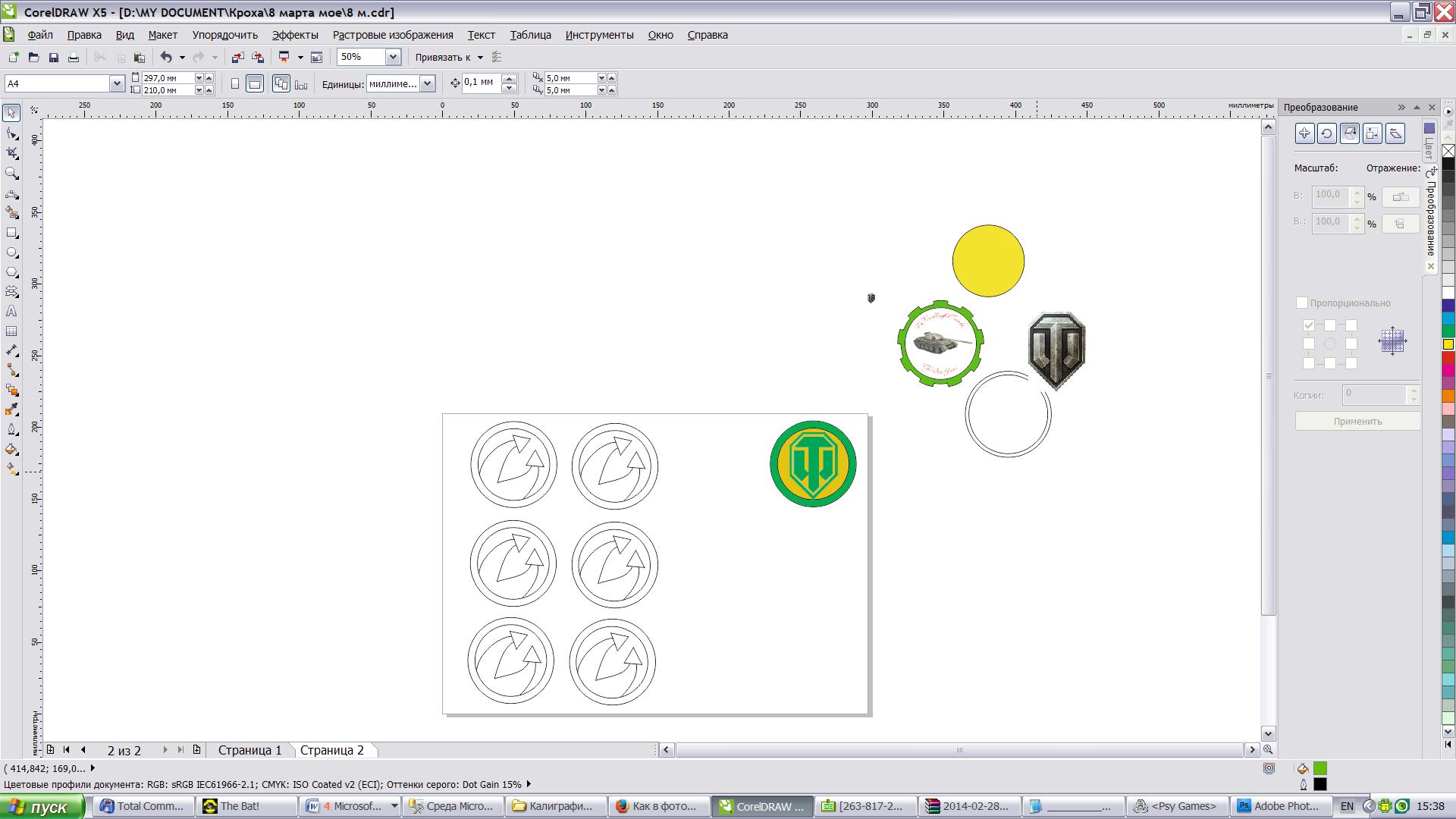Click the Save icon in toolbar
This screenshot has width=1456, height=819.
pyautogui.click(x=53, y=57)
